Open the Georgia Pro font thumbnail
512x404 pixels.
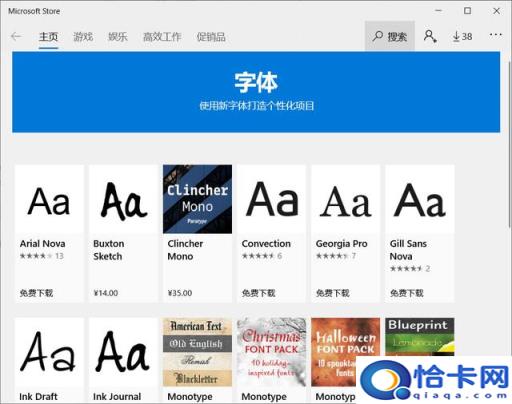[346, 199]
